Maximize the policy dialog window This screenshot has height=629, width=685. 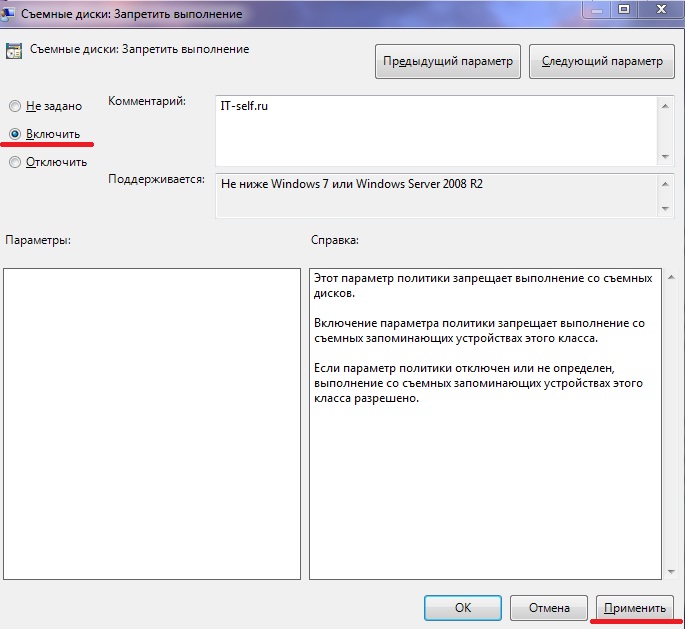tap(624, 9)
